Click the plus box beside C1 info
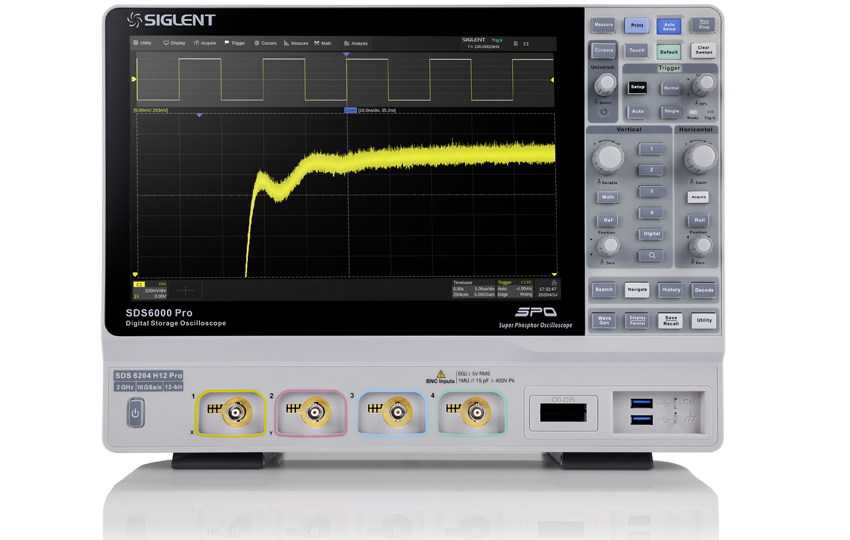The image size is (850, 540). click(185, 290)
